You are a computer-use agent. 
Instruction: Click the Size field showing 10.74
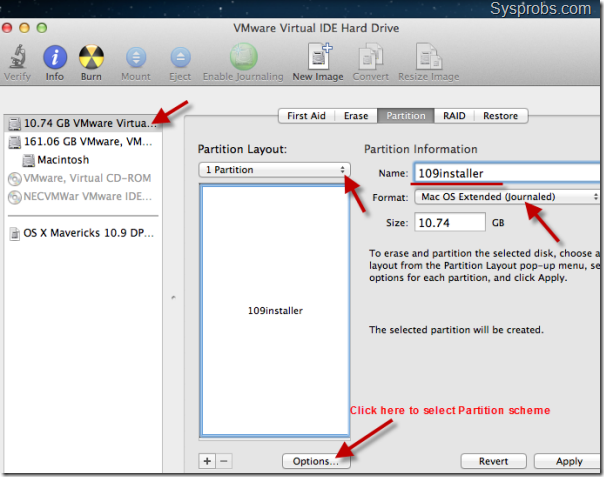click(x=450, y=222)
